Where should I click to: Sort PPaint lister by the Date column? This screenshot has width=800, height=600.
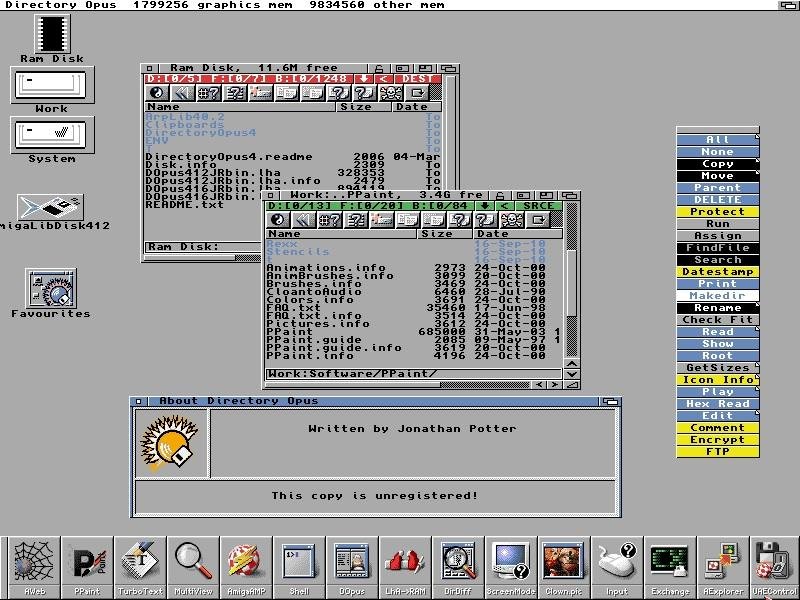click(517, 234)
